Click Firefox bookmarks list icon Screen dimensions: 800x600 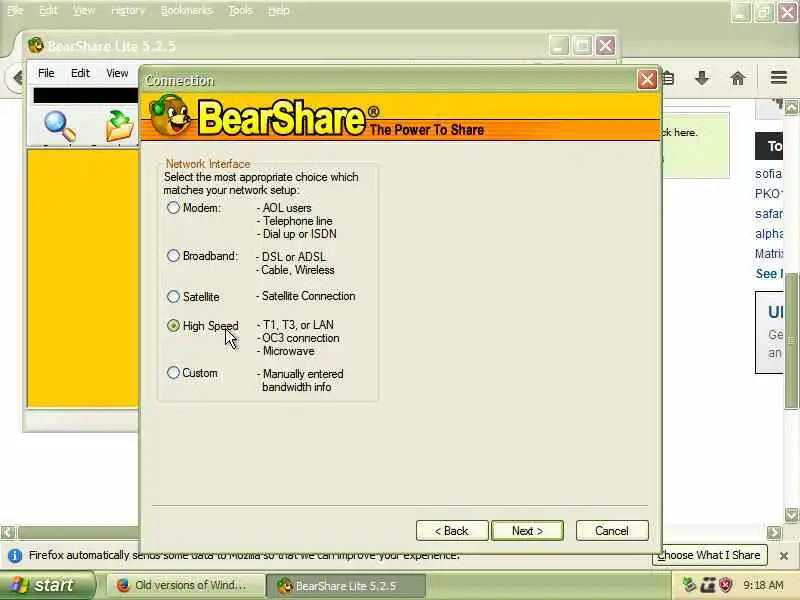(669, 78)
